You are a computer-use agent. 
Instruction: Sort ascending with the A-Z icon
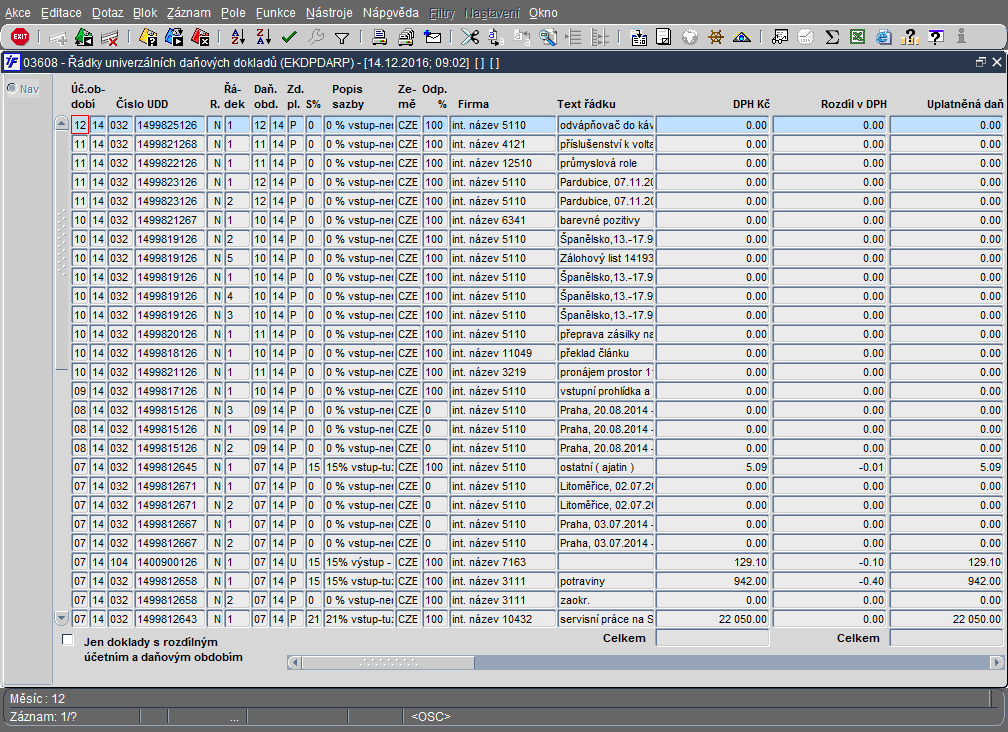[238, 37]
